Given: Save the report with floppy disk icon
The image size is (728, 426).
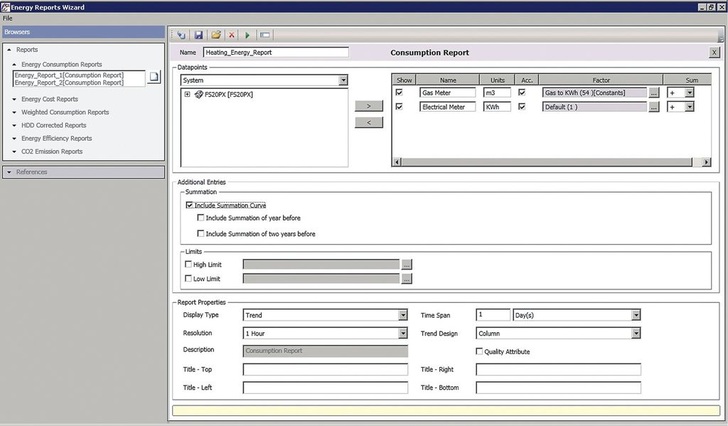Looking at the screenshot, I should pyautogui.click(x=199, y=35).
